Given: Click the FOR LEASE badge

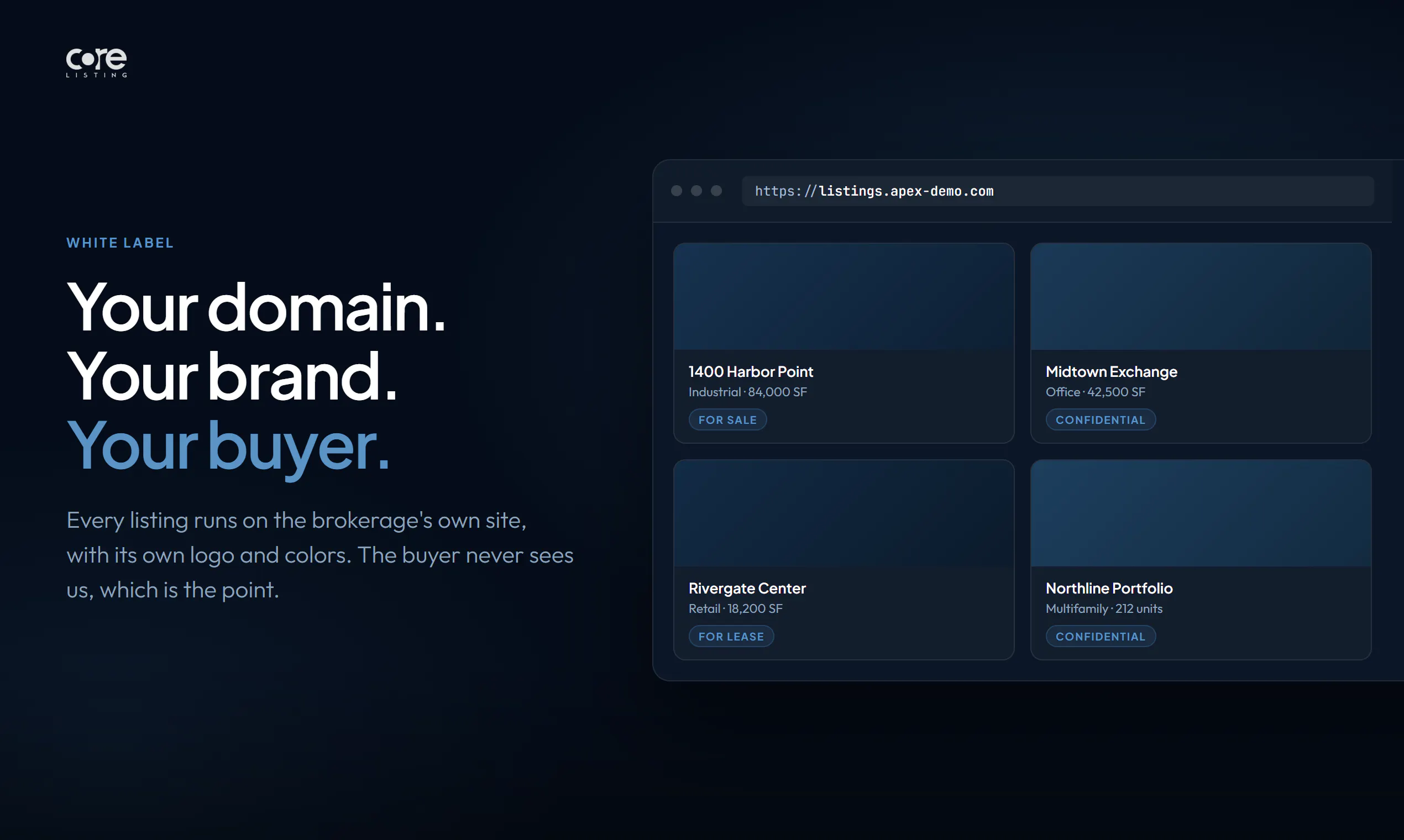Looking at the screenshot, I should pyautogui.click(x=731, y=636).
